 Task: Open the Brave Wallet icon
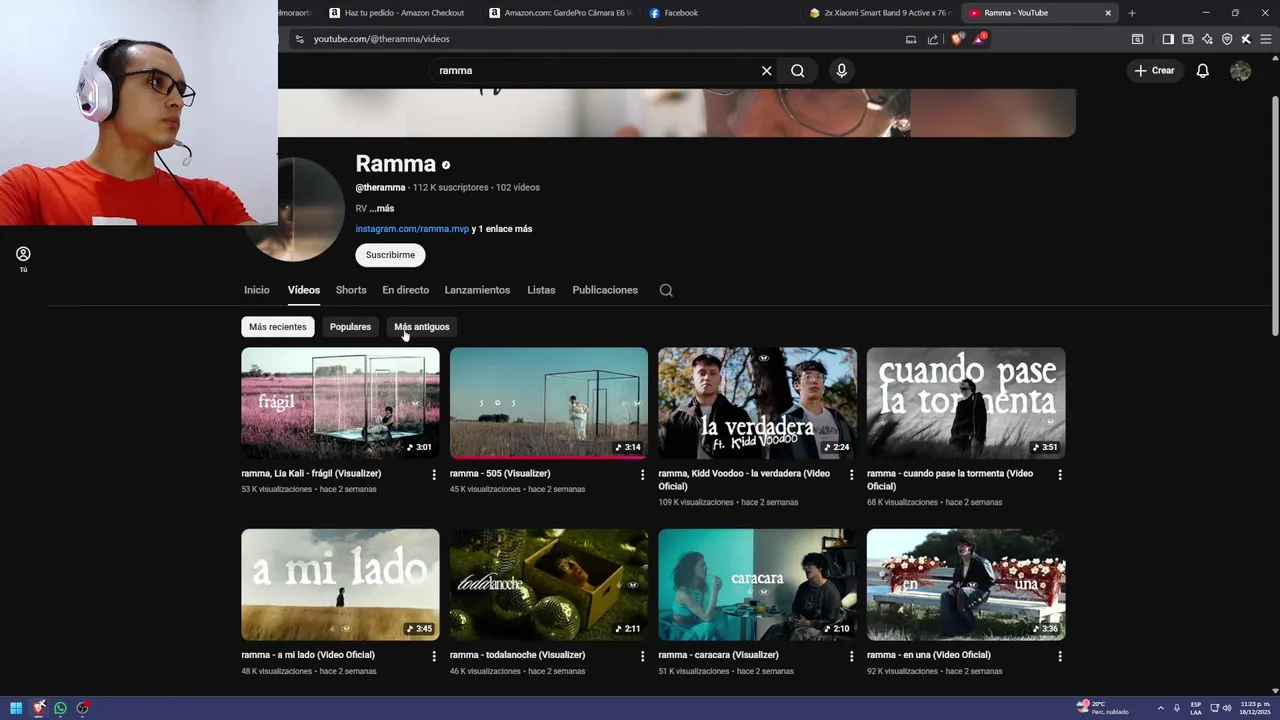tap(1188, 39)
